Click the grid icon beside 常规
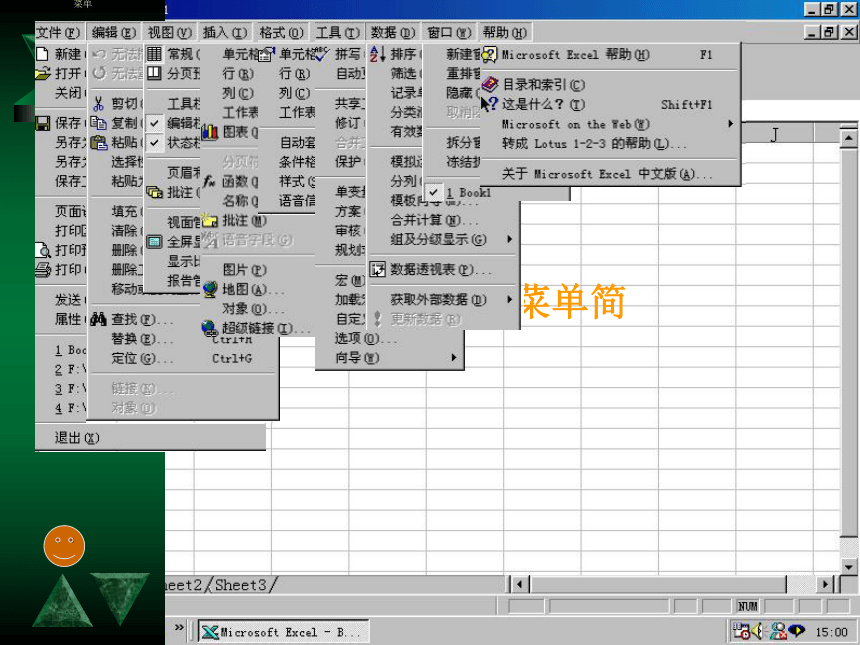 154,54
